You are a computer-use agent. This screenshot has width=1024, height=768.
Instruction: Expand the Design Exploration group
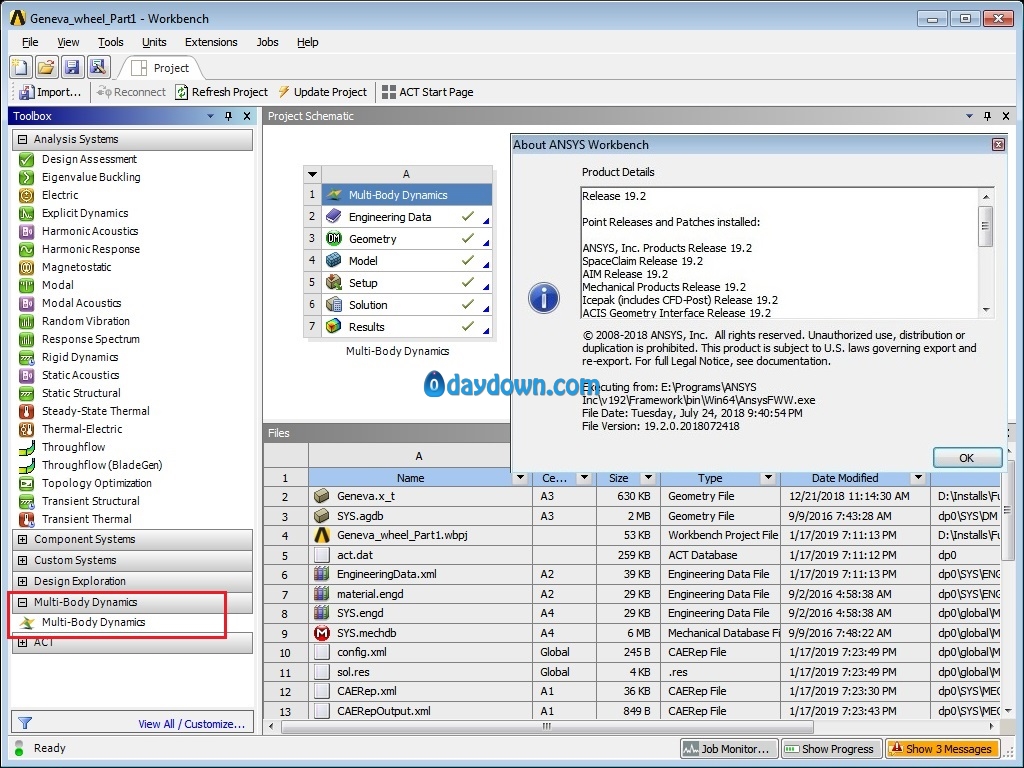(x=23, y=581)
